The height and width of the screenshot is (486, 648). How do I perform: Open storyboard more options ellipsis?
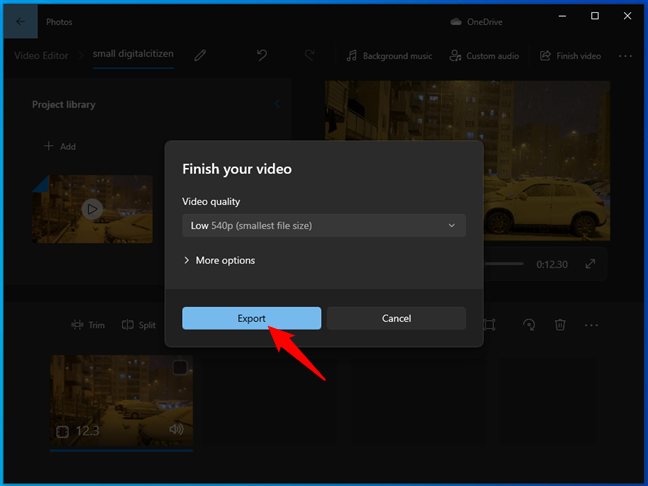click(591, 325)
